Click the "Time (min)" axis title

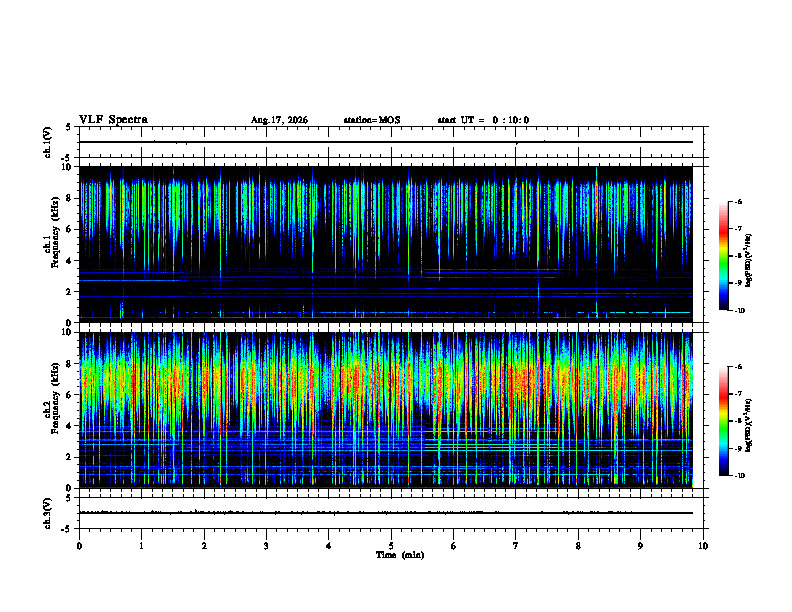[x=400, y=555]
